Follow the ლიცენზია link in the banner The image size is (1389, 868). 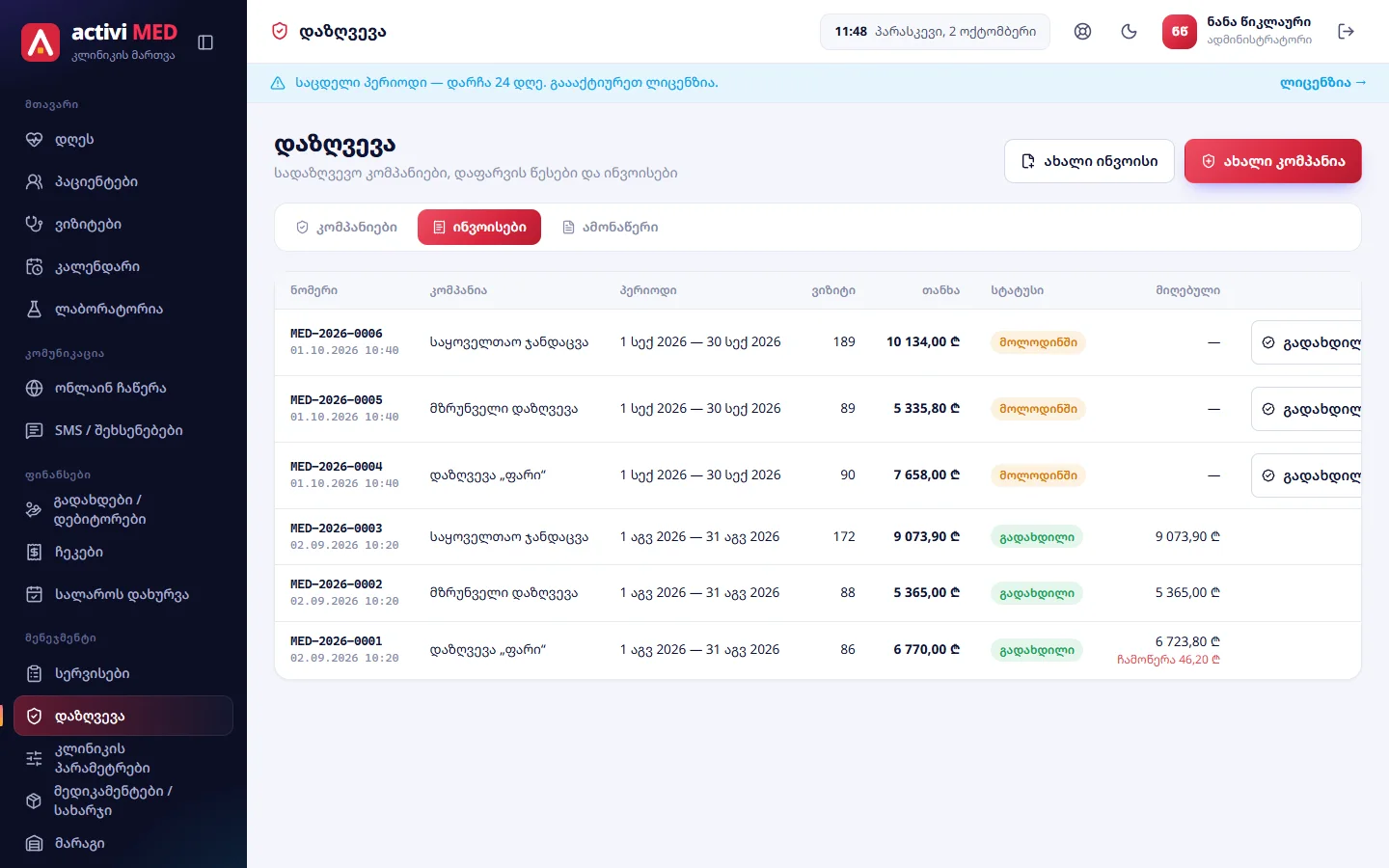(1322, 83)
